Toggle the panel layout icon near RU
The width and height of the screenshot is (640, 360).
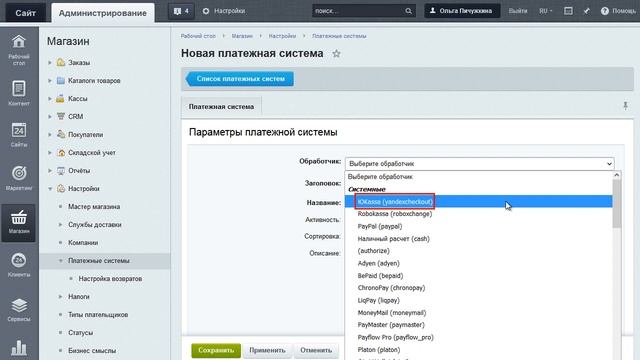pyautogui.click(x=568, y=11)
